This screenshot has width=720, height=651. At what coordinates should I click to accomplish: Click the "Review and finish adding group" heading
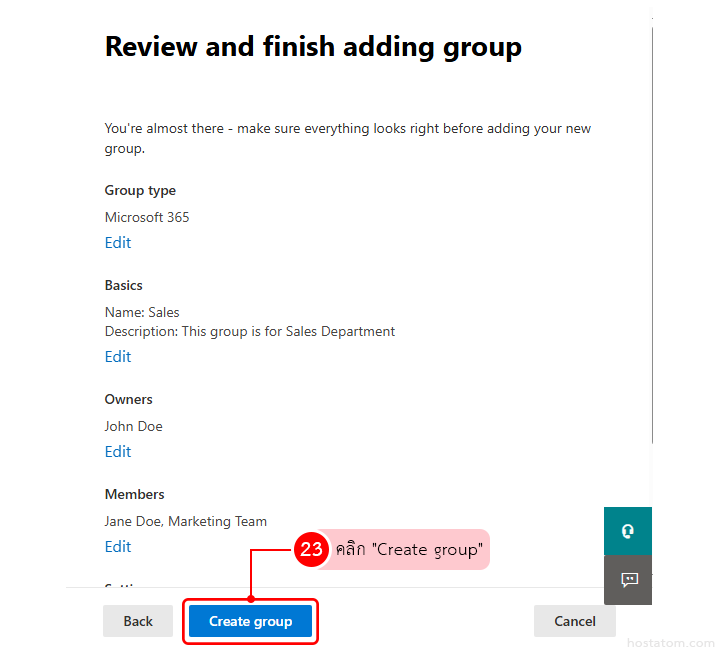313,47
